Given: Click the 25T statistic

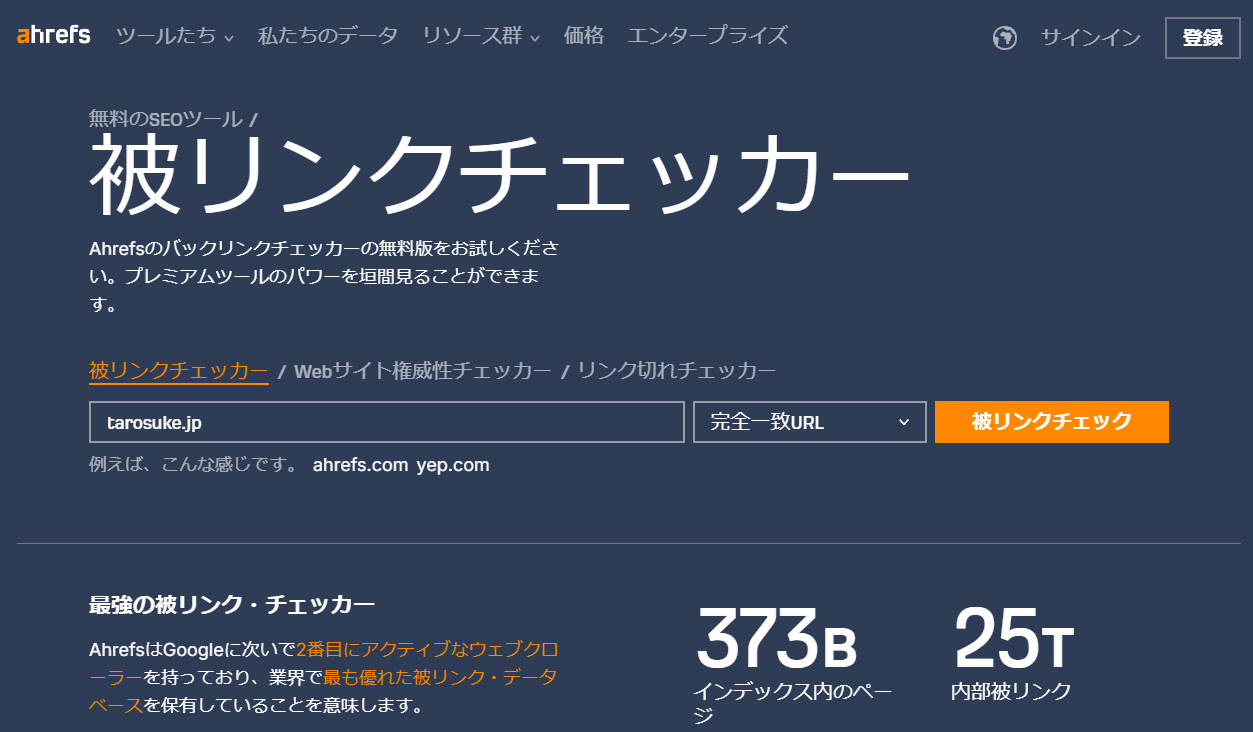Looking at the screenshot, I should click(x=1013, y=639).
